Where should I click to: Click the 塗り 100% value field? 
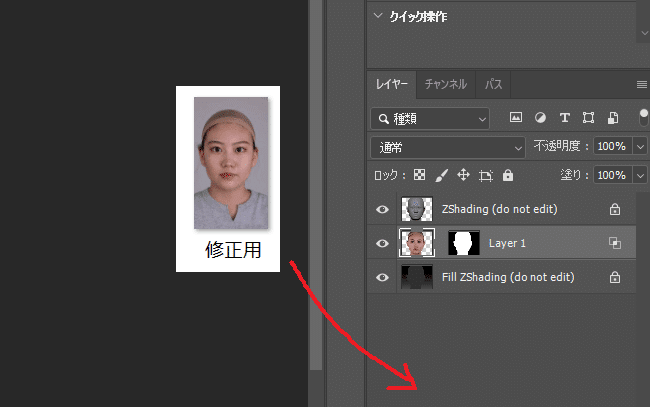click(x=612, y=175)
